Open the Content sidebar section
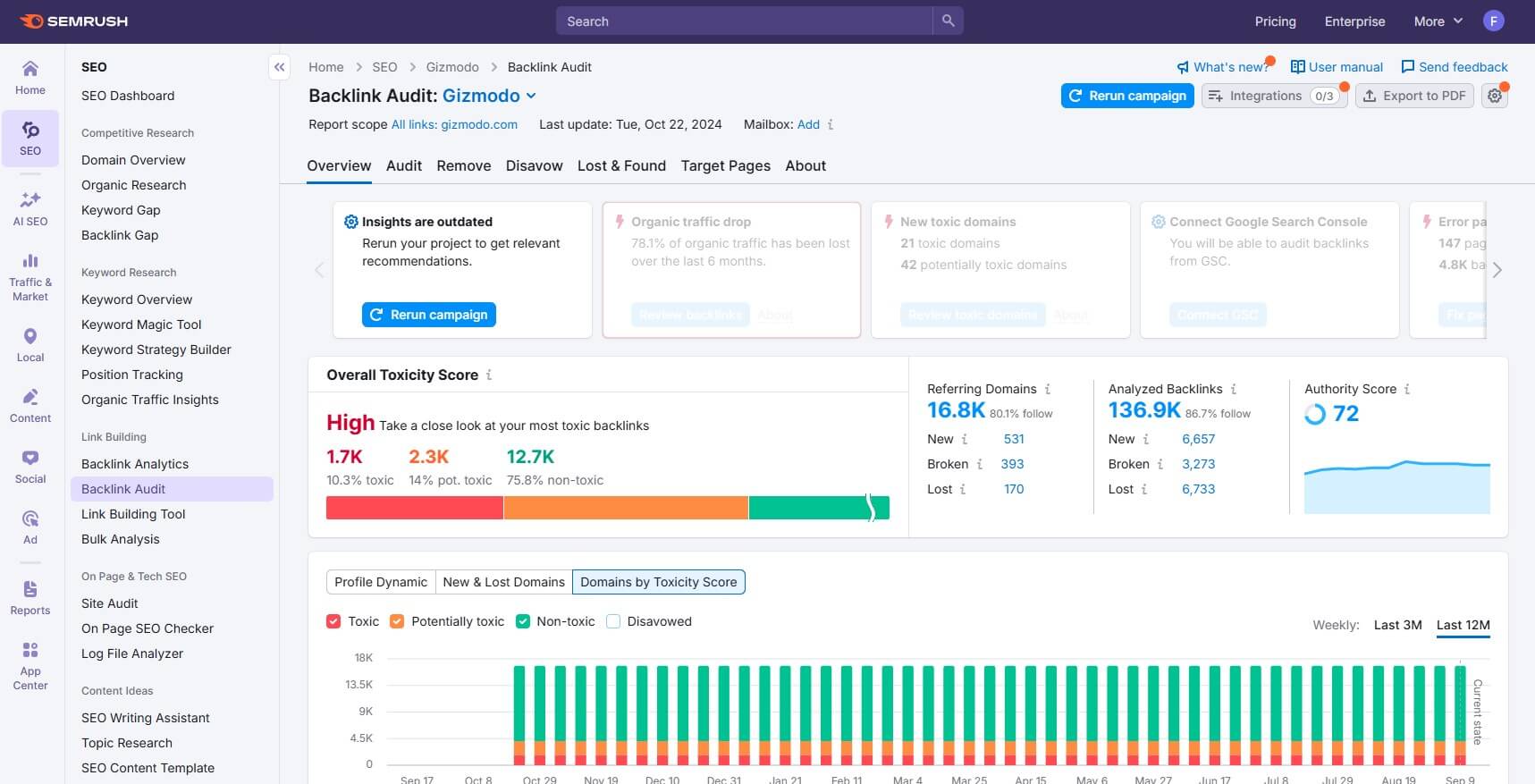The image size is (1535, 784). (x=30, y=406)
